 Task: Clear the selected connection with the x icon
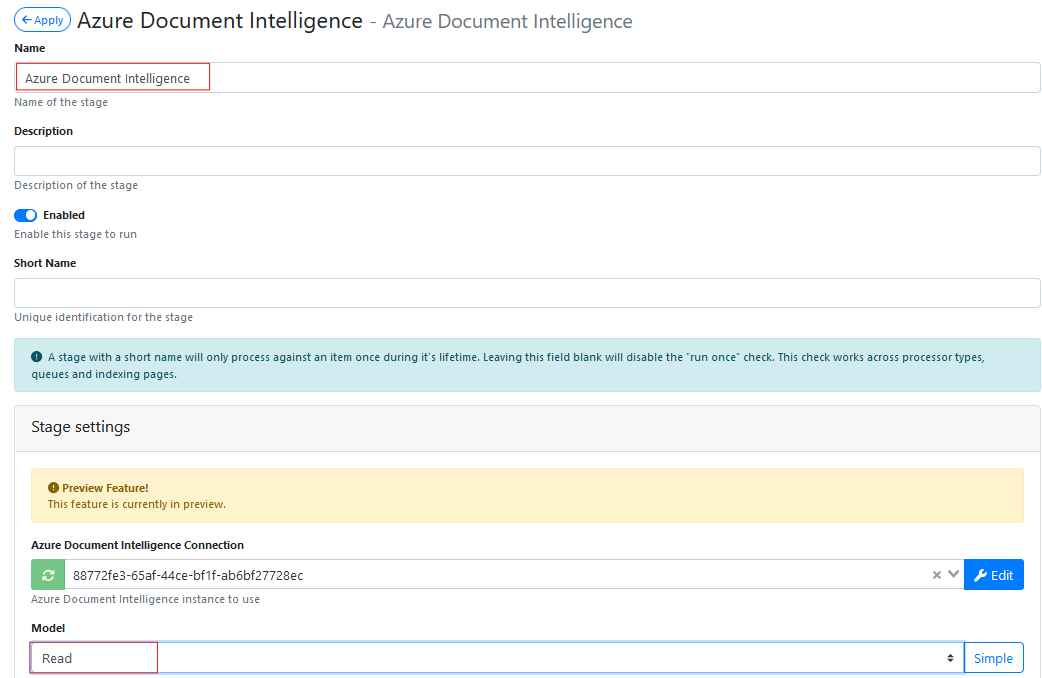(x=937, y=575)
